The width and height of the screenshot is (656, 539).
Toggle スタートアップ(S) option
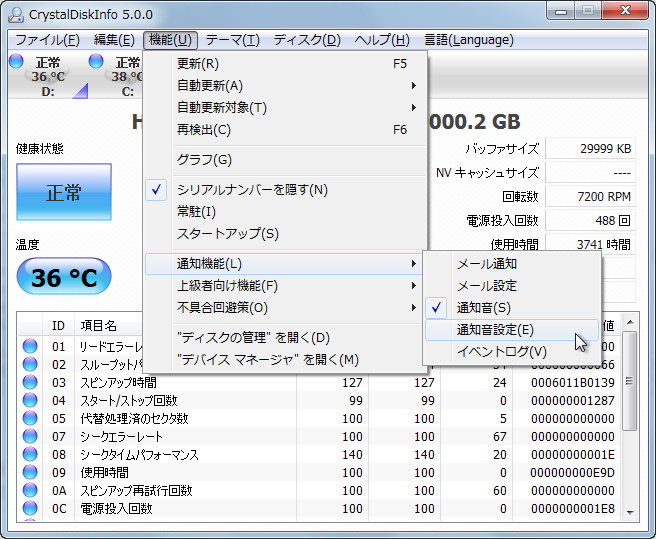[x=285, y=234]
